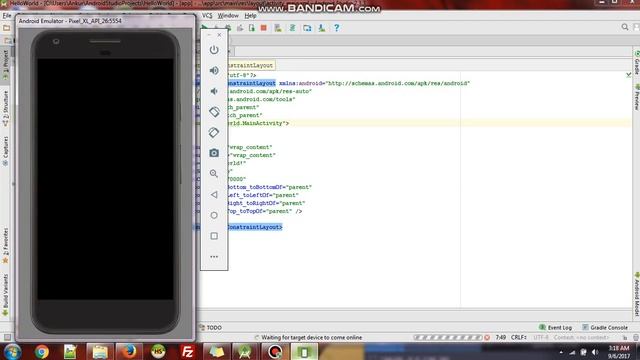Attach debugger to Android process icon
Viewport: 640px width, 360px height.
pos(252,28)
